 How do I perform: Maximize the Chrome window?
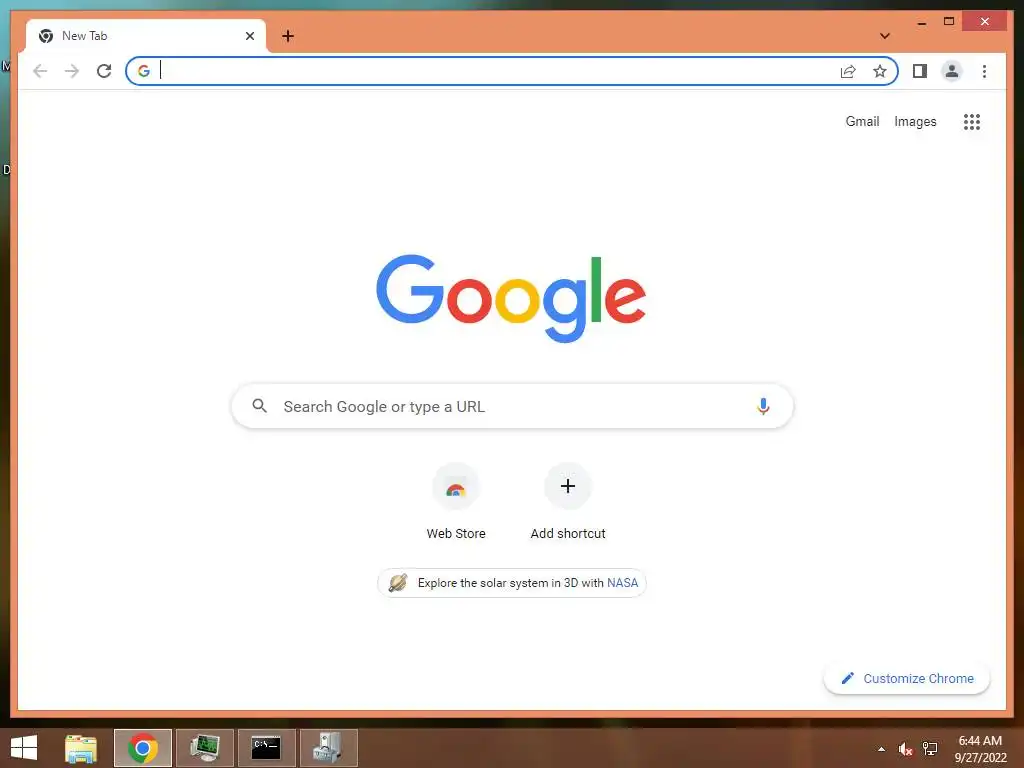949,22
